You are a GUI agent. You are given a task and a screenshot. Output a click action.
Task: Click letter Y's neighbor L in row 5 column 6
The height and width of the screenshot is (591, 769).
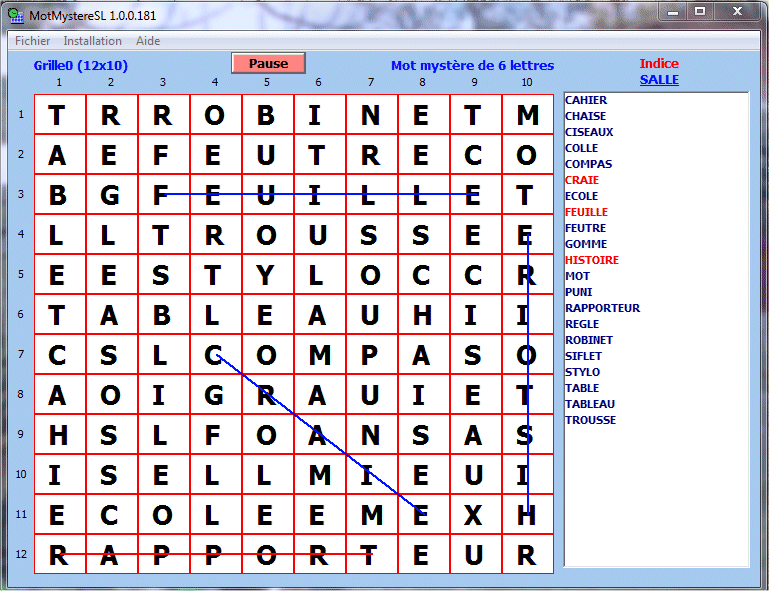(319, 275)
